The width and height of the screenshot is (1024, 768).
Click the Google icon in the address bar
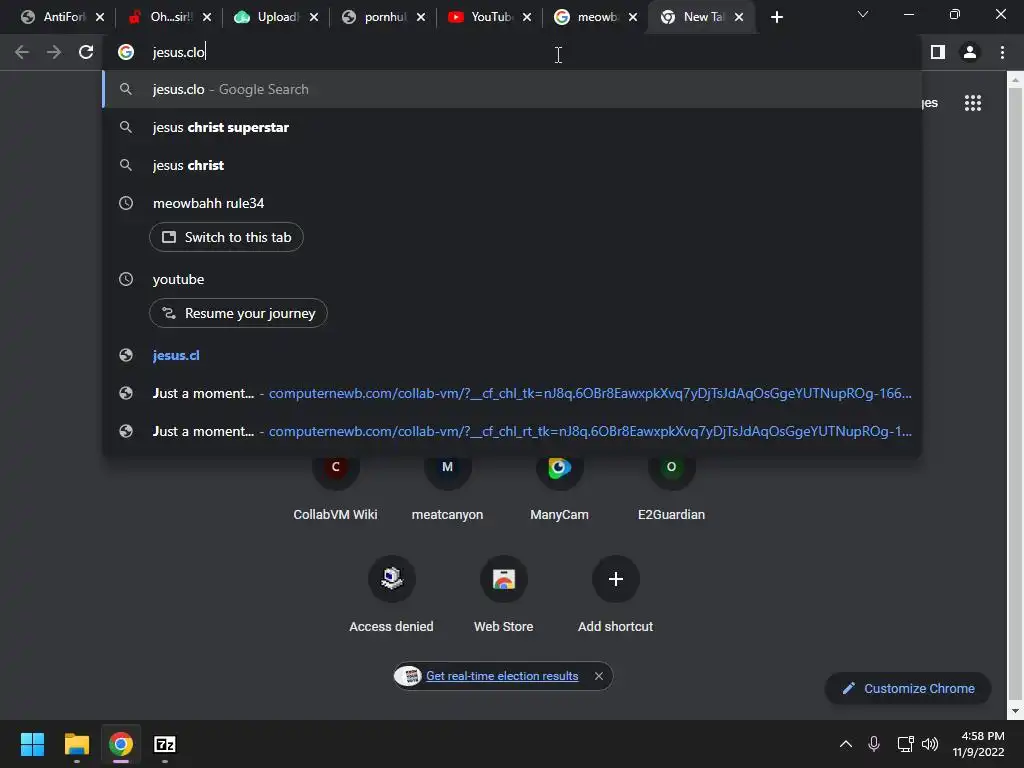[126, 52]
